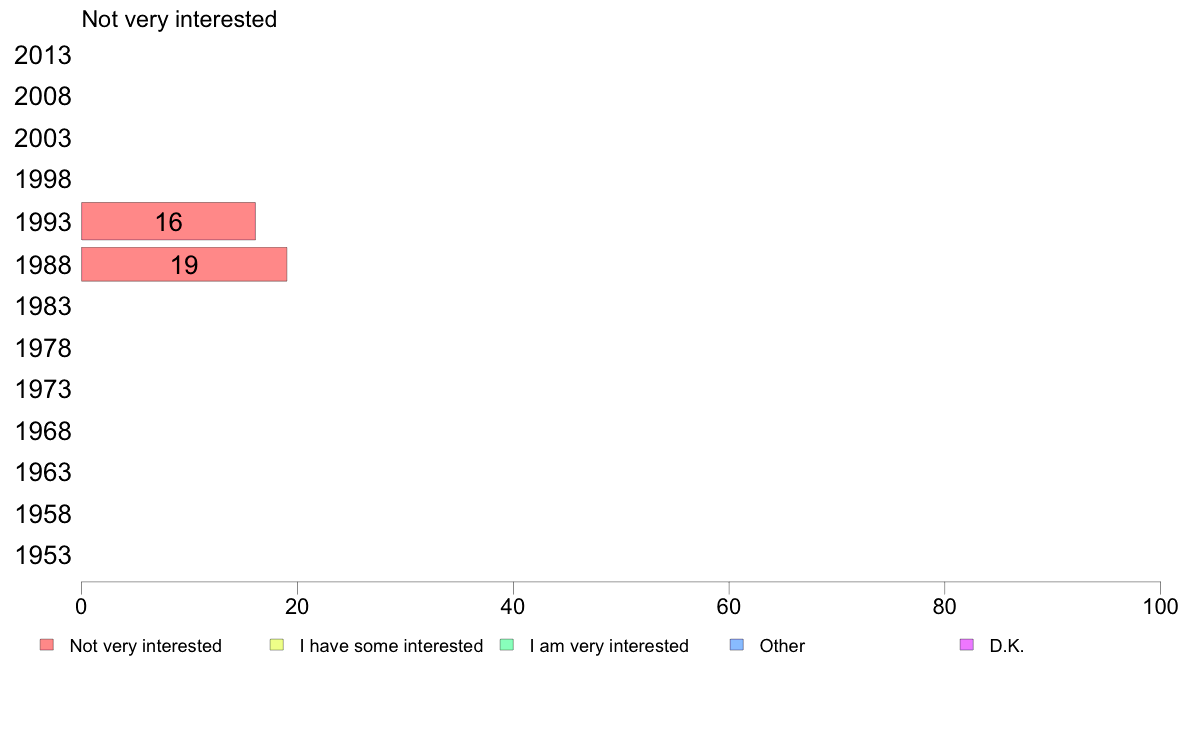1188x736 pixels.
Task: Click the Not very interested chart title
Action: click(179, 19)
